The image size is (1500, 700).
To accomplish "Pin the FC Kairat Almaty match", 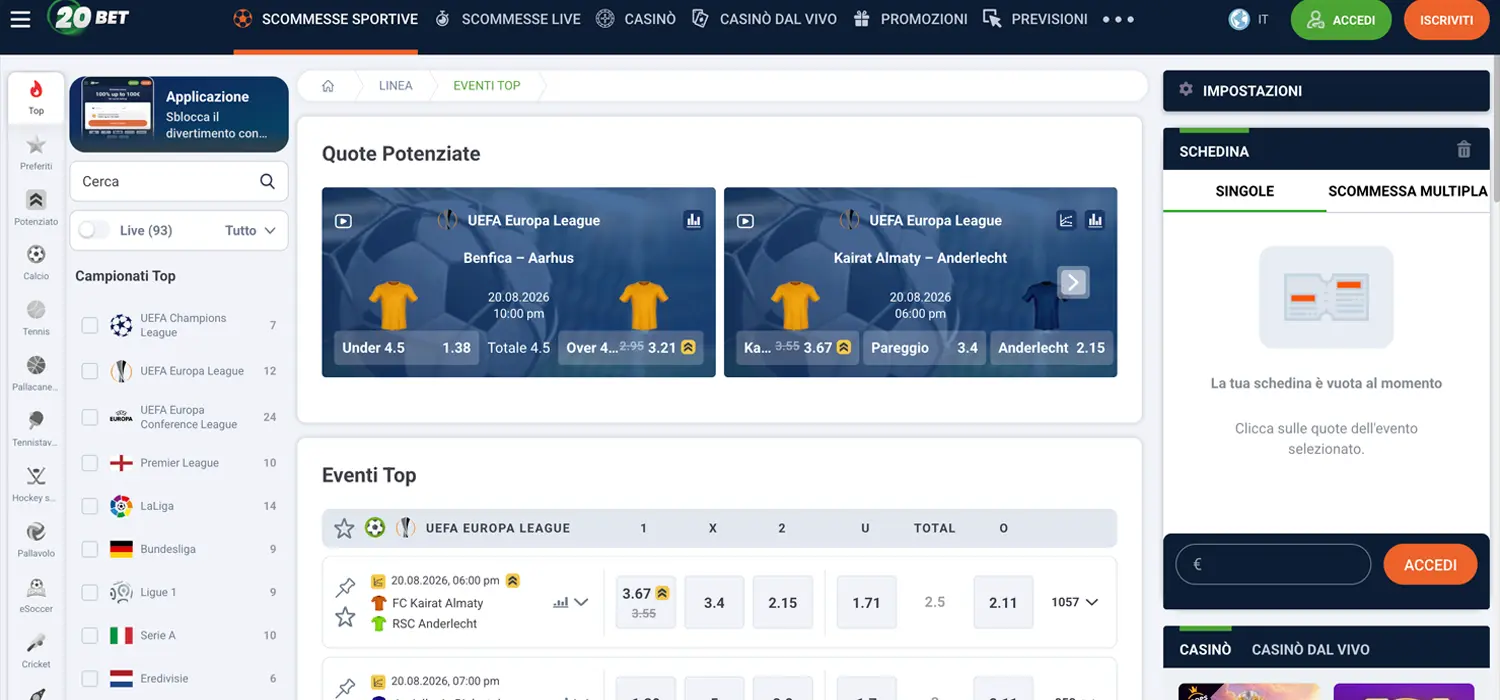I will pos(345,587).
